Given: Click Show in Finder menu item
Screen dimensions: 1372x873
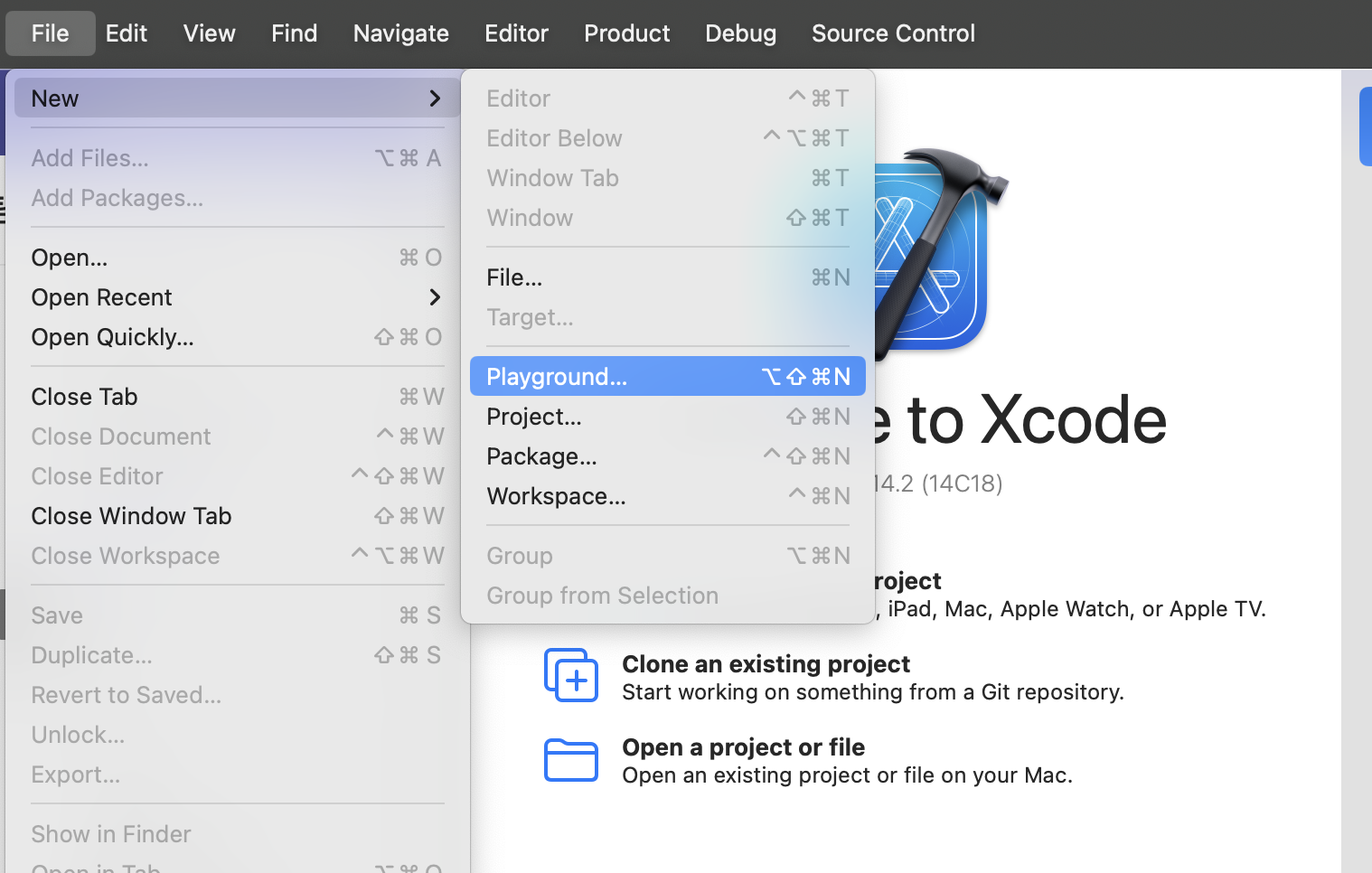Looking at the screenshot, I should (x=238, y=834).
